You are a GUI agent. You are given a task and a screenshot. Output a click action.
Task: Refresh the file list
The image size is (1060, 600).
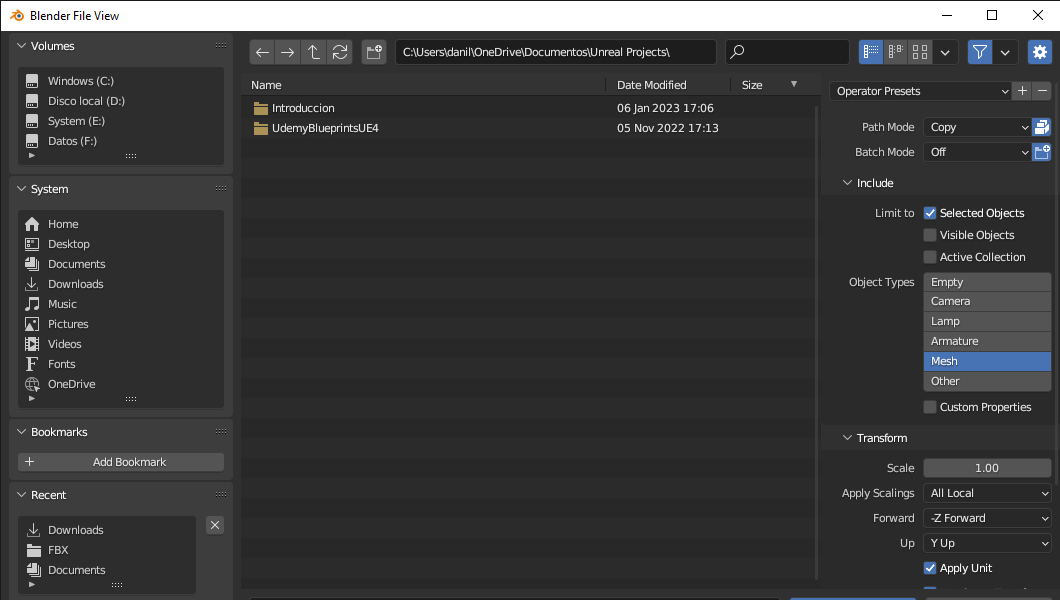coord(340,52)
